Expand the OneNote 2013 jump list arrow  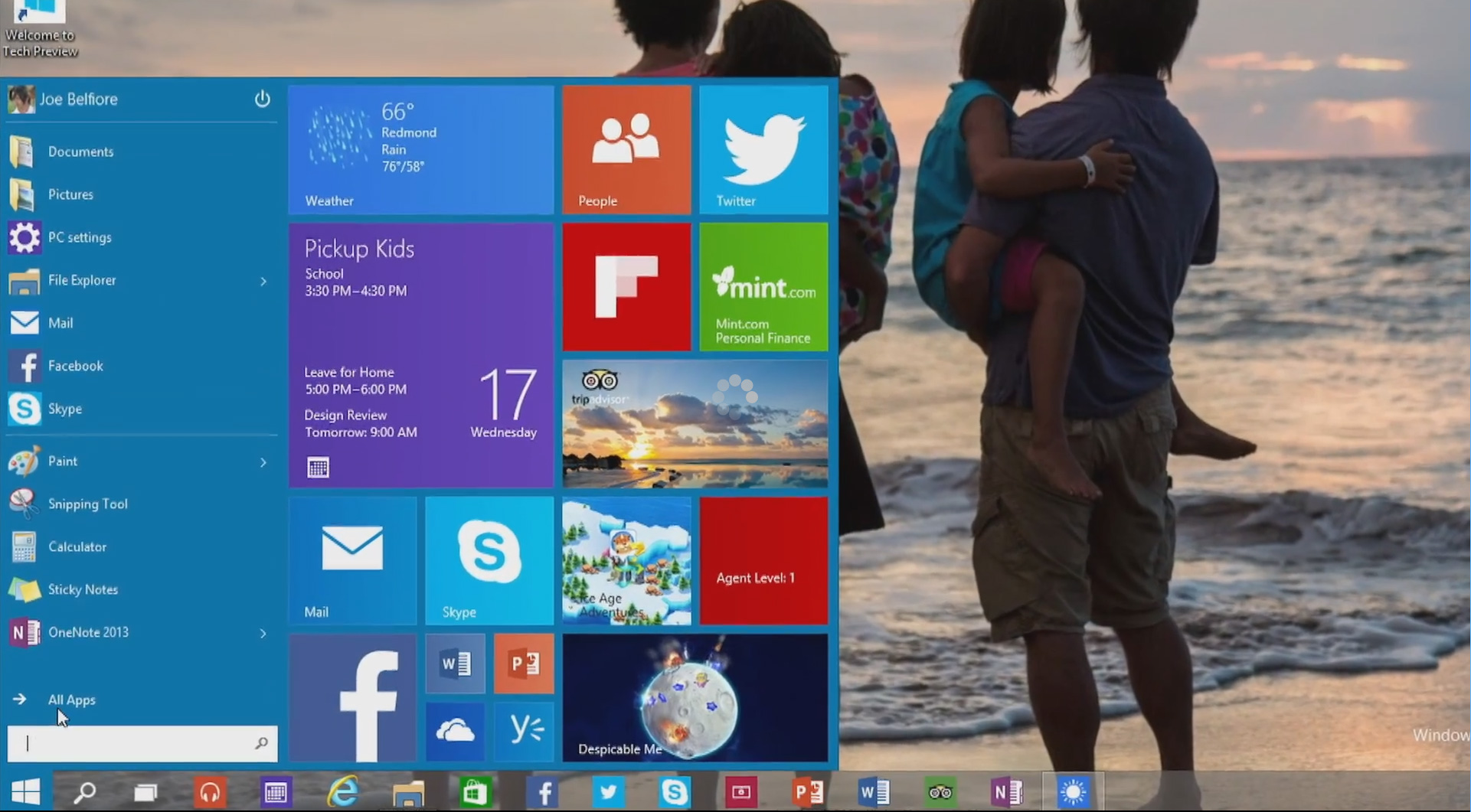tap(263, 633)
